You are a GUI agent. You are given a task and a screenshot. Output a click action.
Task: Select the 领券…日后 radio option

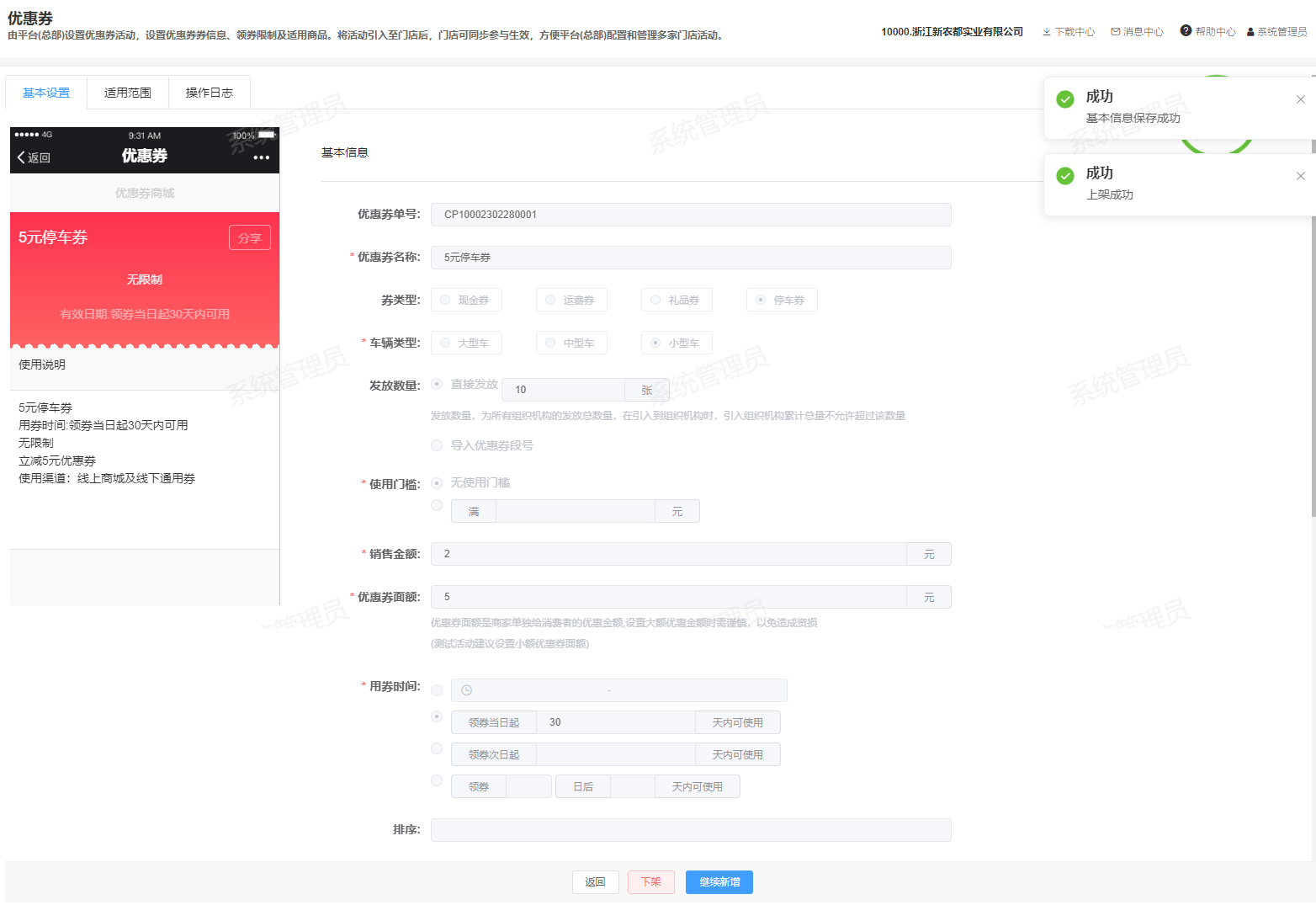(437, 780)
